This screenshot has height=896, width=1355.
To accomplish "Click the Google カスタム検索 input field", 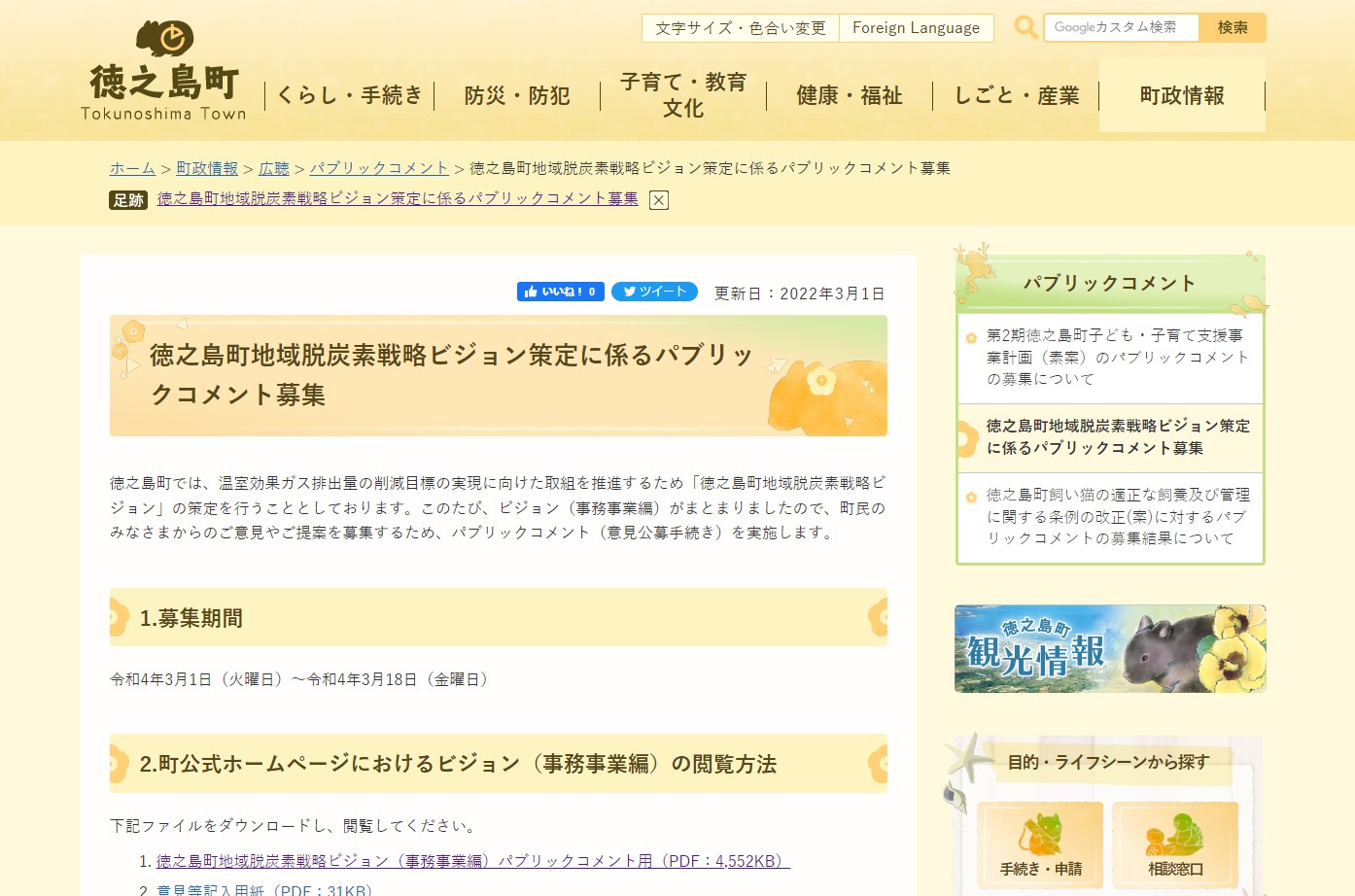I will 1120,27.
